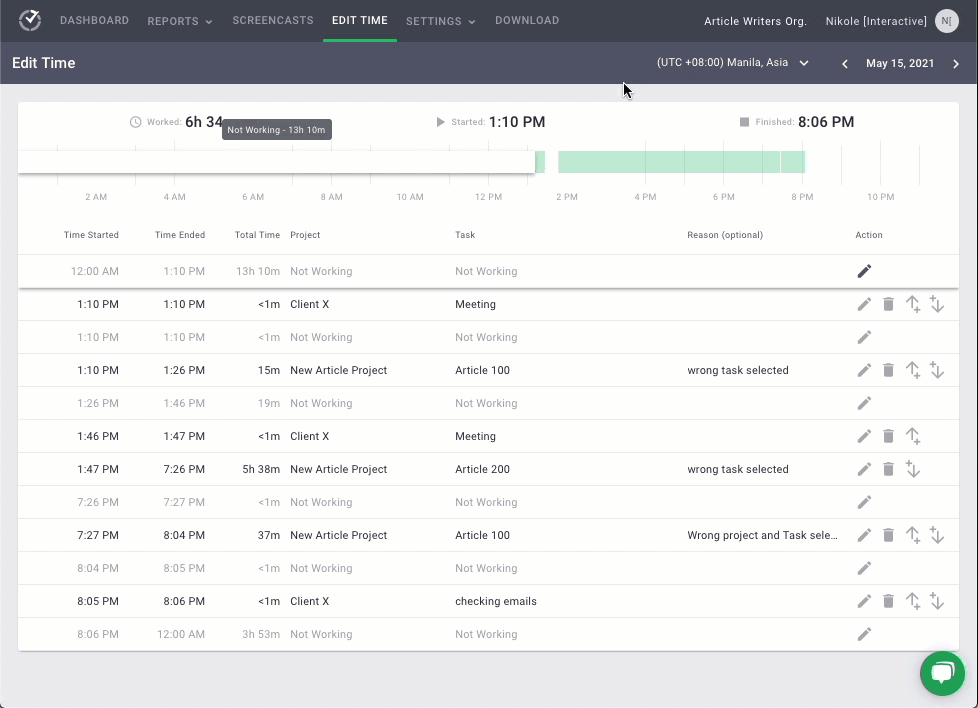Delete the checking emails entry
Image resolution: width=978 pixels, height=708 pixels.
[888, 602]
